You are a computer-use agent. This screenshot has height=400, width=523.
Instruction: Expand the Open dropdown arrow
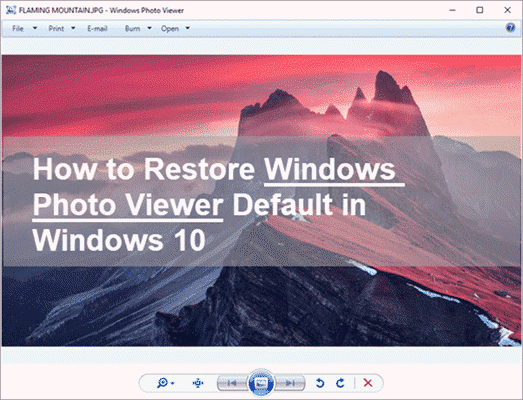point(187,28)
